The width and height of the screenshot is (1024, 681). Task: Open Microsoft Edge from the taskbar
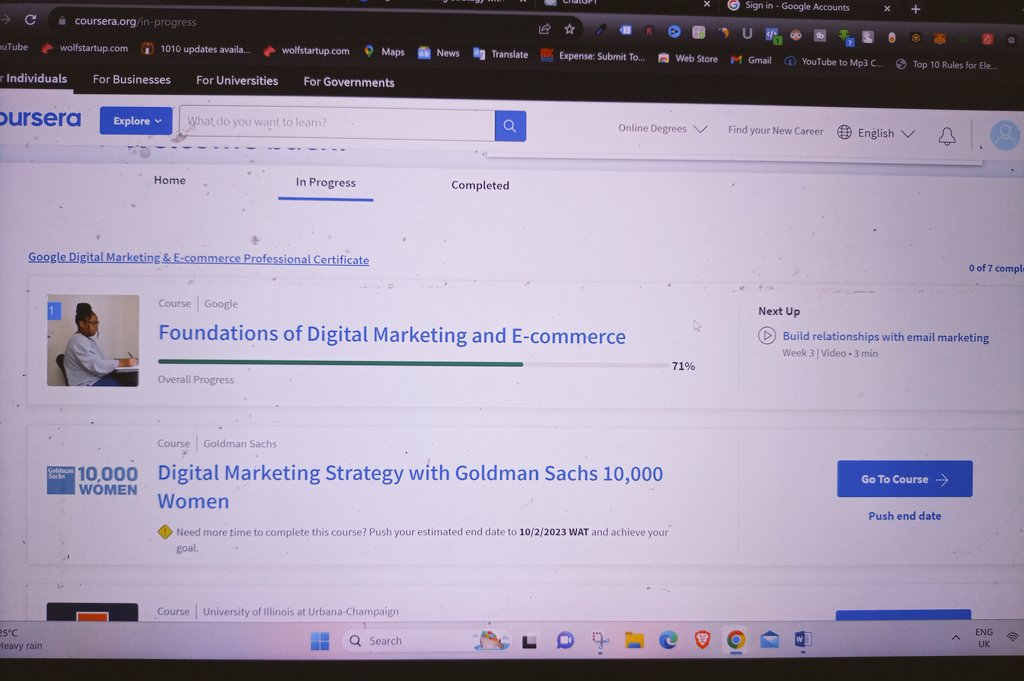click(x=667, y=640)
